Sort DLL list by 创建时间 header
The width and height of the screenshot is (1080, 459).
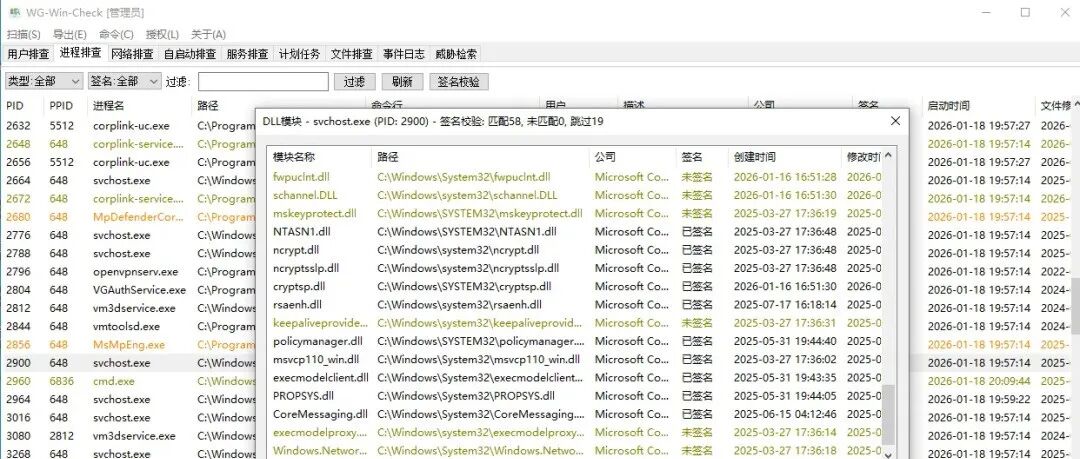pos(784,156)
